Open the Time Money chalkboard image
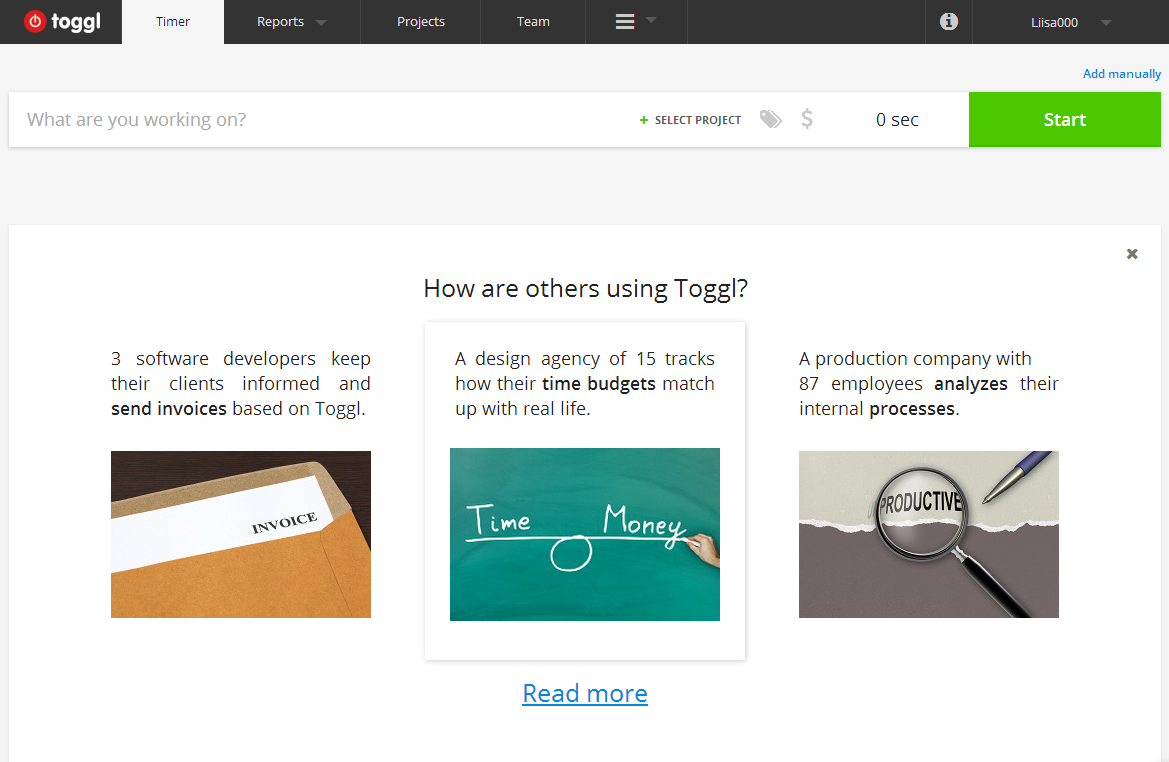1169x762 pixels. coord(585,534)
